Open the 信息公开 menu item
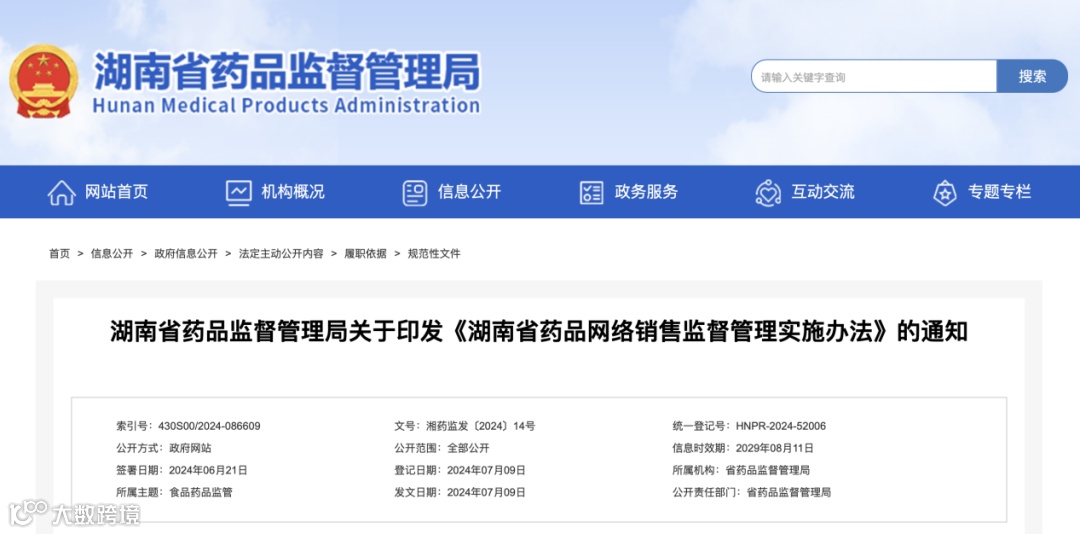The image size is (1080, 534). 470,192
